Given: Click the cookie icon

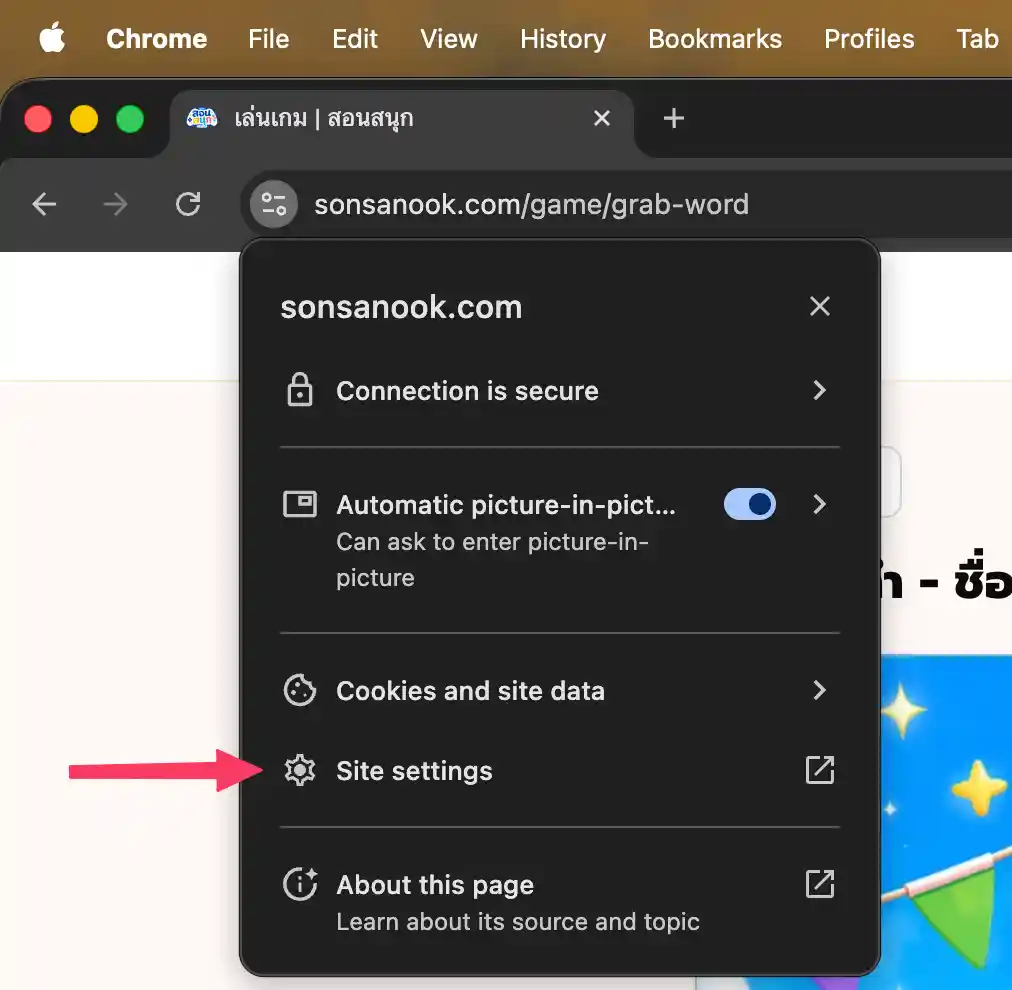Looking at the screenshot, I should click(300, 691).
